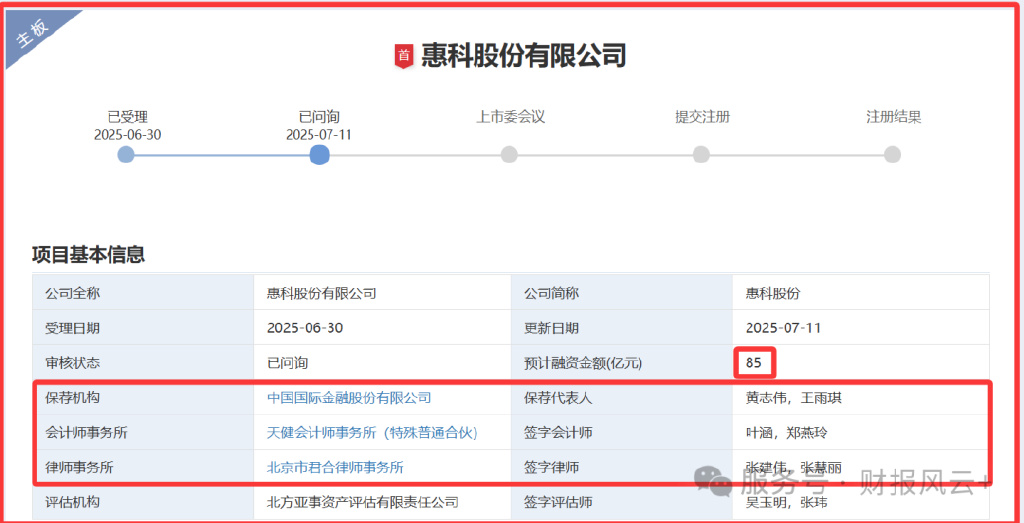Viewport: 1024px width, 523px height.
Task: Click the 黄志伟，王雨琪 representatives value
Action: pyautogui.click(x=793, y=398)
